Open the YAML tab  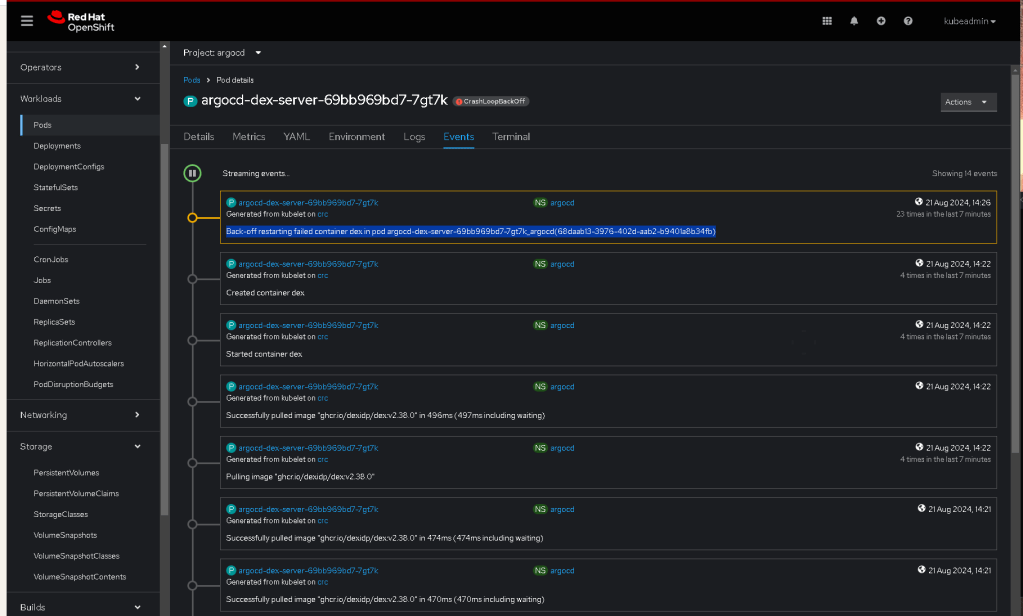(x=296, y=136)
